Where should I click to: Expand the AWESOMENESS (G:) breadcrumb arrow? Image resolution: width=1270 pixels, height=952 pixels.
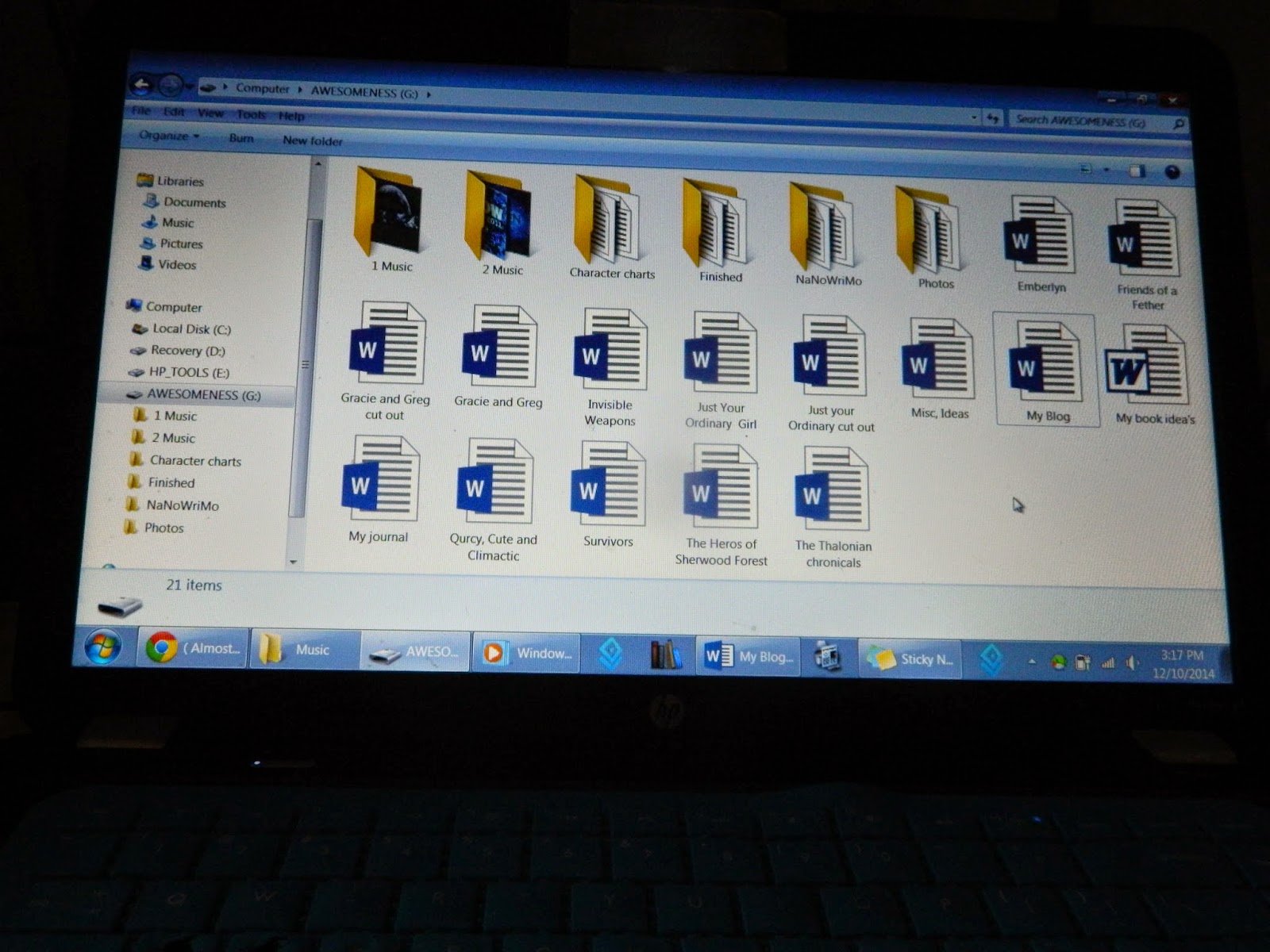[x=429, y=94]
